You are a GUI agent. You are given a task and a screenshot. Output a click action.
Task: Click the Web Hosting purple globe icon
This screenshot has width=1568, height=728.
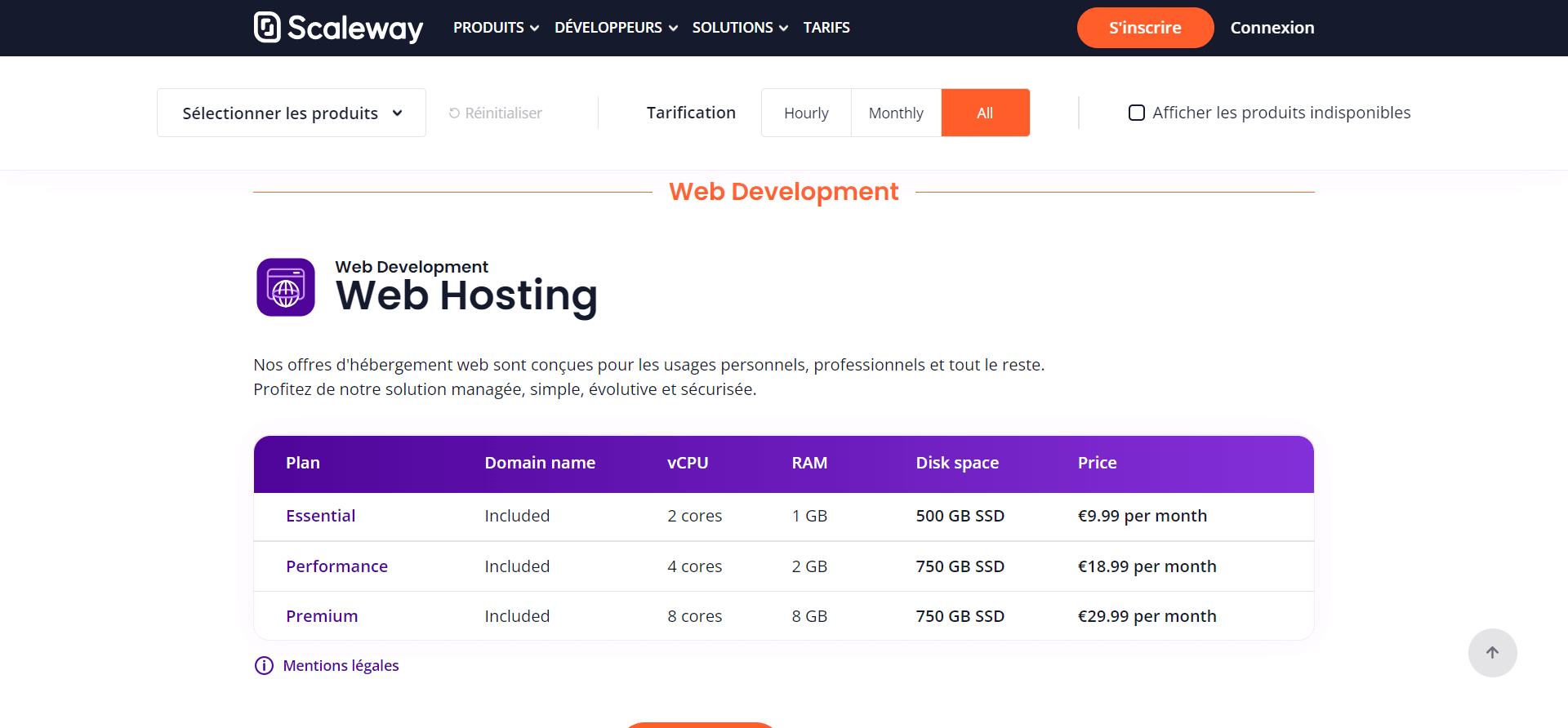pyautogui.click(x=286, y=287)
